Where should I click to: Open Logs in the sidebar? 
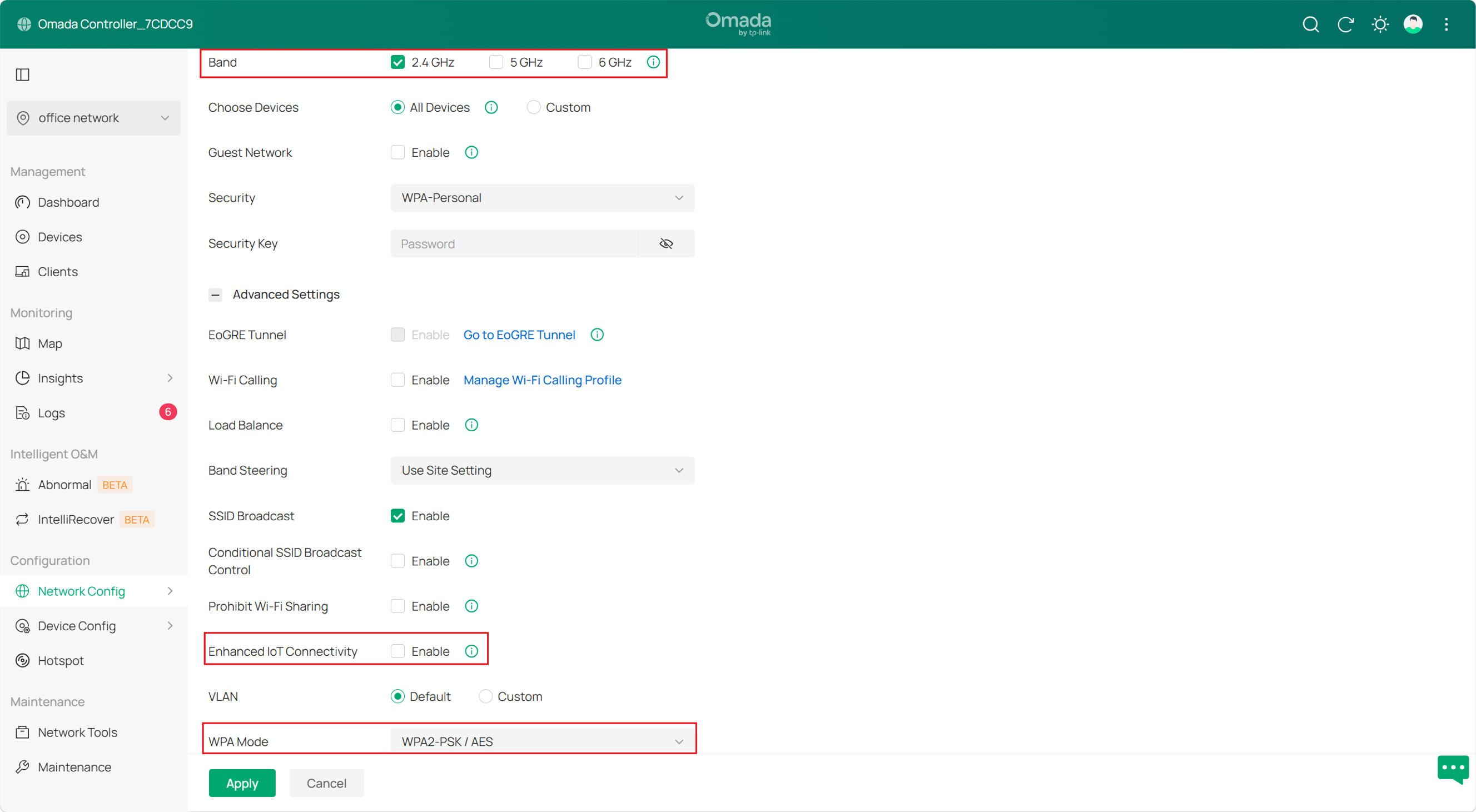pos(51,412)
